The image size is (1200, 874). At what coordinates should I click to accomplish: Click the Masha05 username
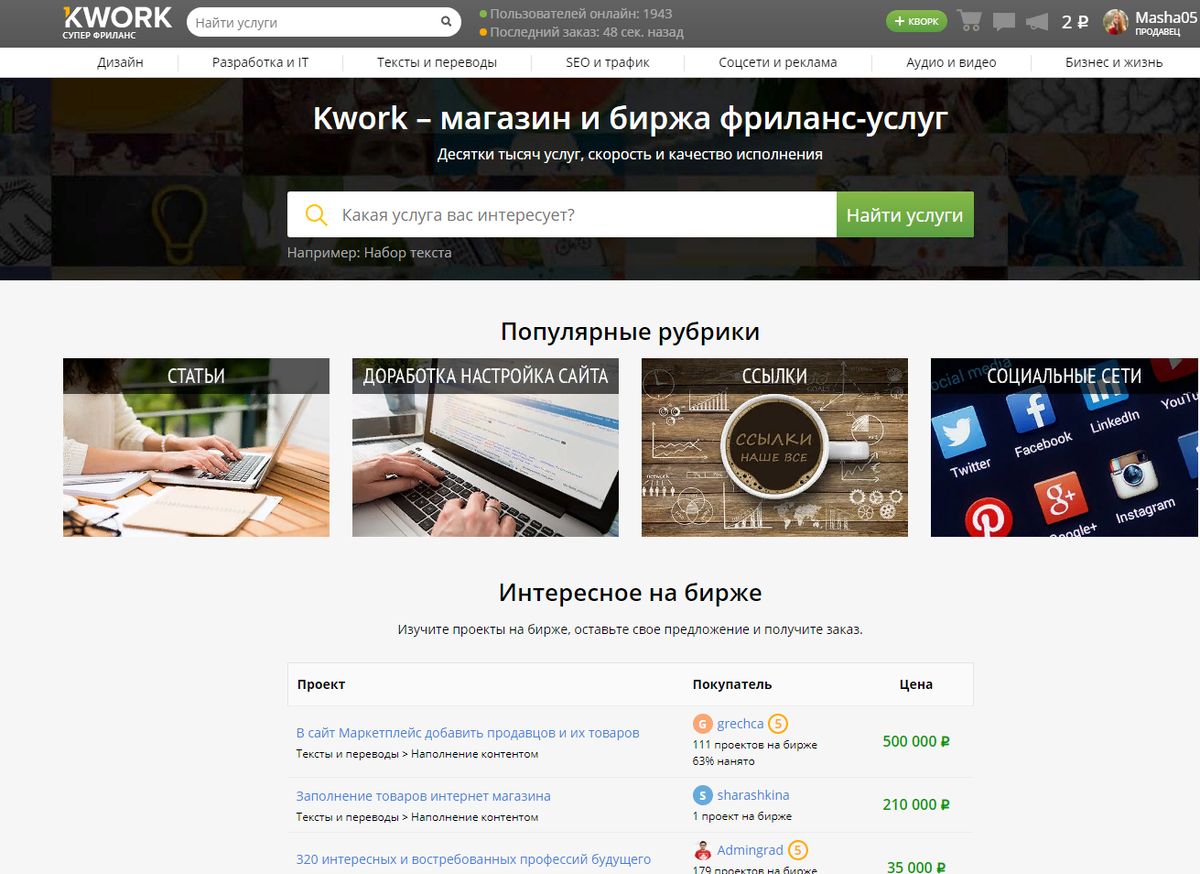pyautogui.click(x=1166, y=18)
